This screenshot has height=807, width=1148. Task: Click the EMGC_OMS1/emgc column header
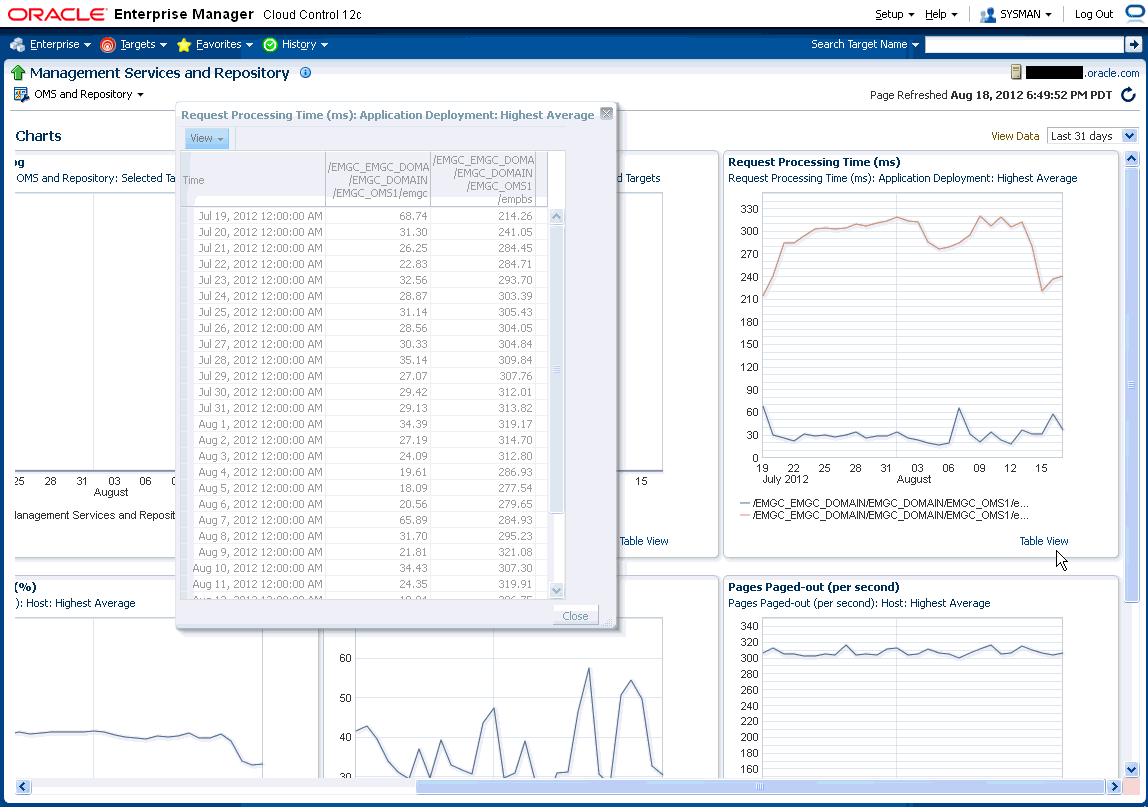pos(379,180)
